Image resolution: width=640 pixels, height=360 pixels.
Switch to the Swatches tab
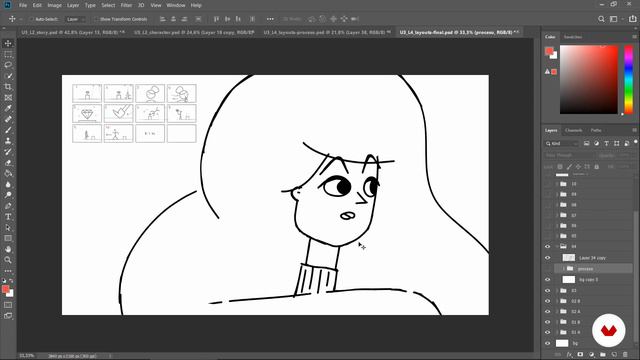click(x=573, y=37)
